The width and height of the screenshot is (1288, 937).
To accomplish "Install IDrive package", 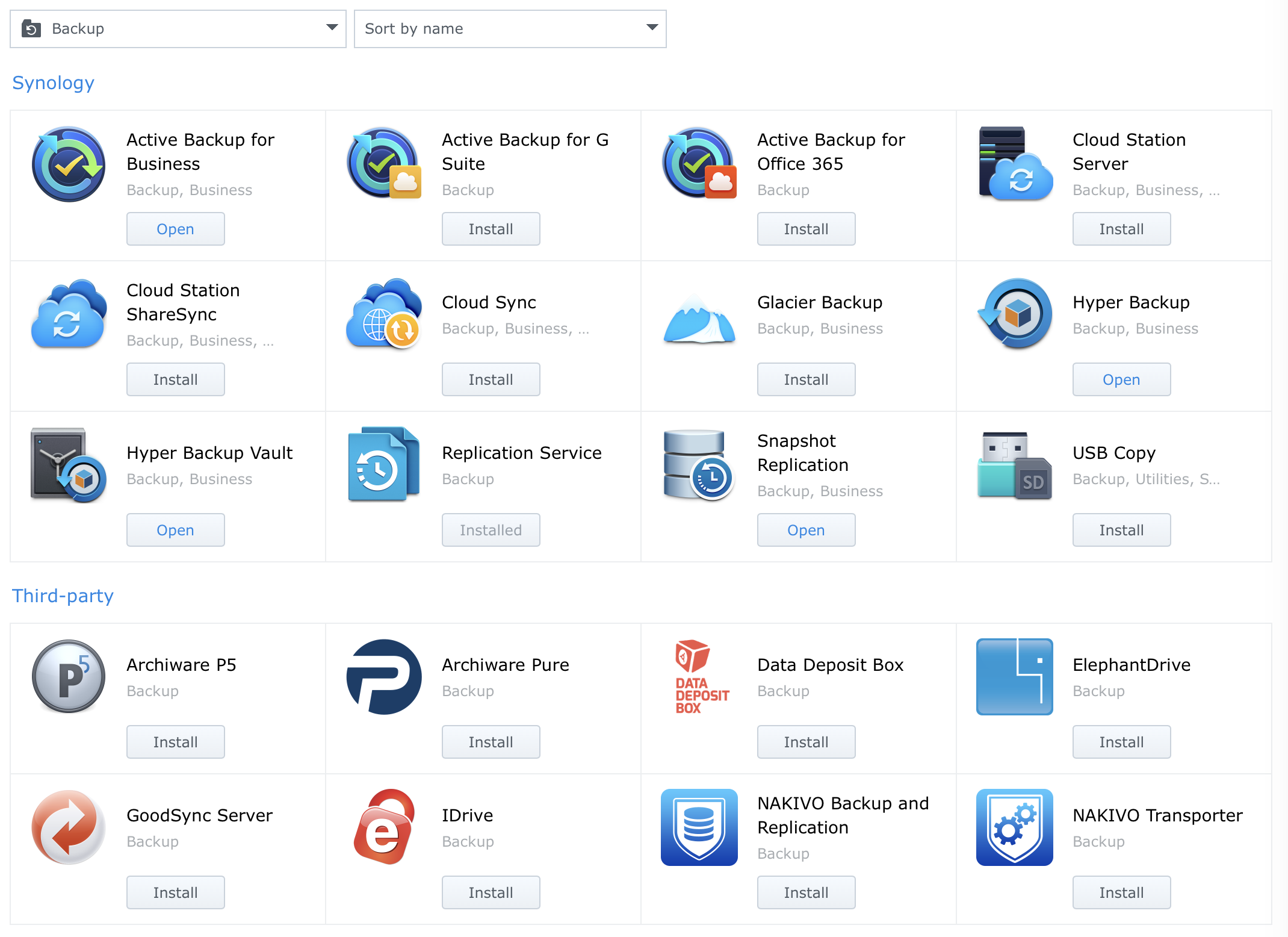I will point(491,892).
